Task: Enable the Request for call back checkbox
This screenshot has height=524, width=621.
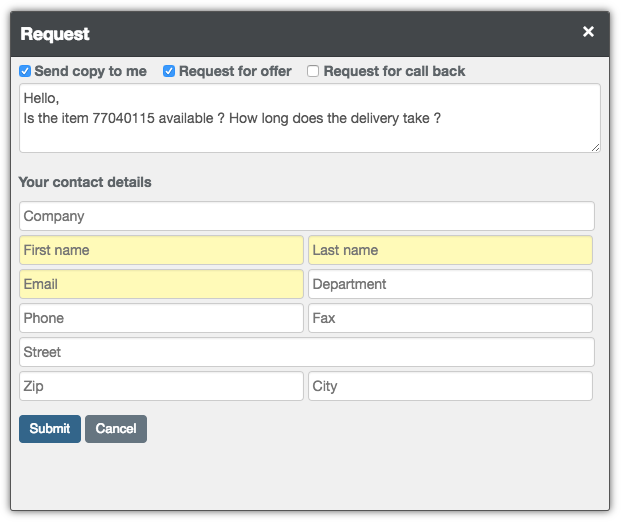Action: pyautogui.click(x=313, y=71)
